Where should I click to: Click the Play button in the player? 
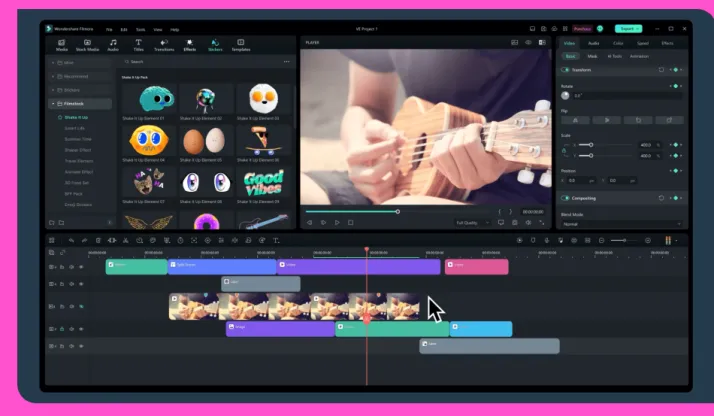click(x=337, y=222)
